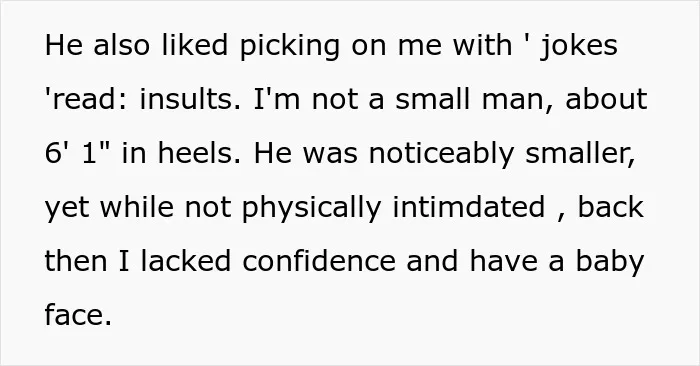Image resolution: width=700 pixels, height=366 pixels.
Task: Click the word "confidence"
Action: pyautogui.click(x=319, y=261)
